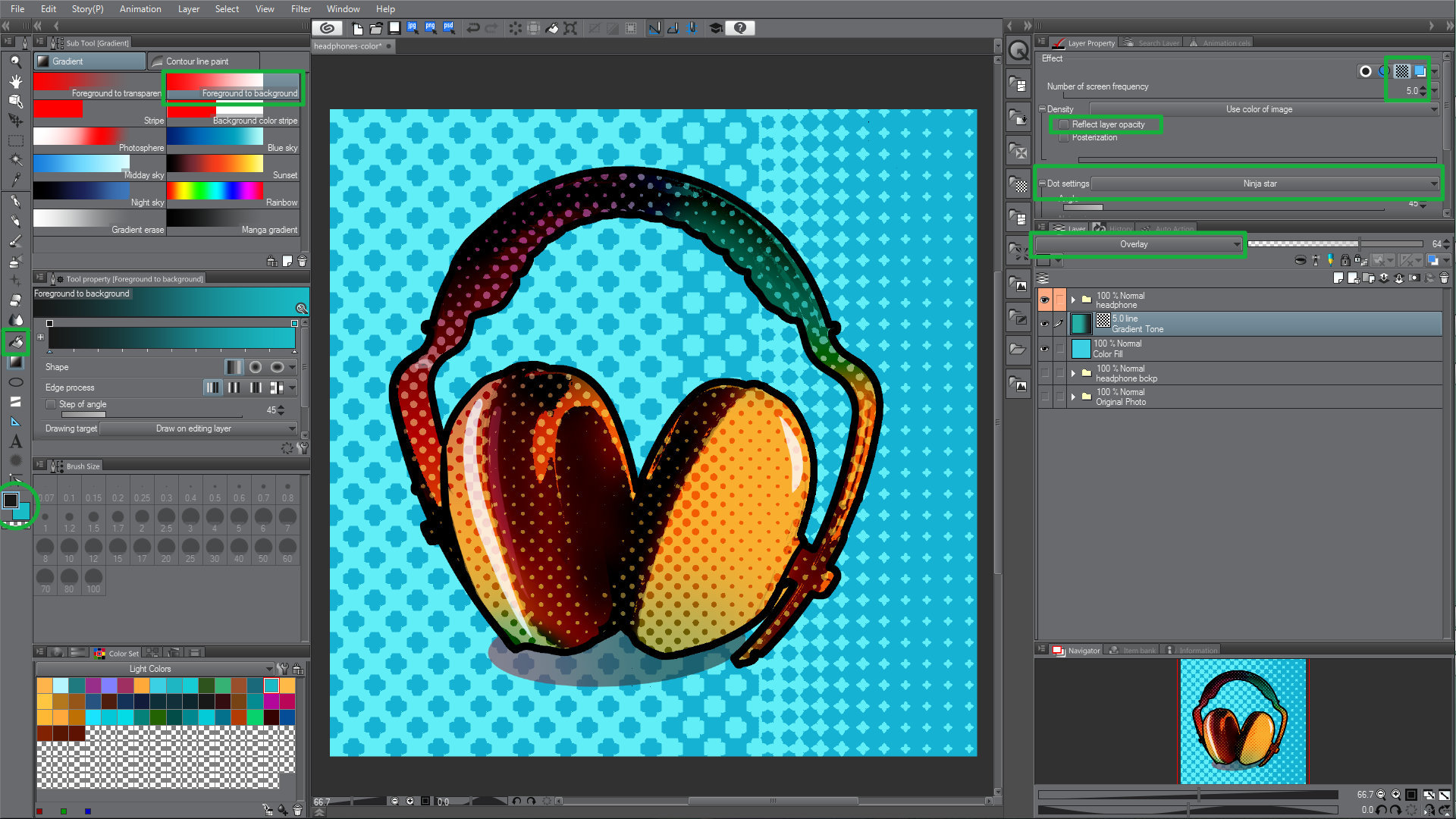
Task: Select the Eraser tool
Action: [x=16, y=300]
